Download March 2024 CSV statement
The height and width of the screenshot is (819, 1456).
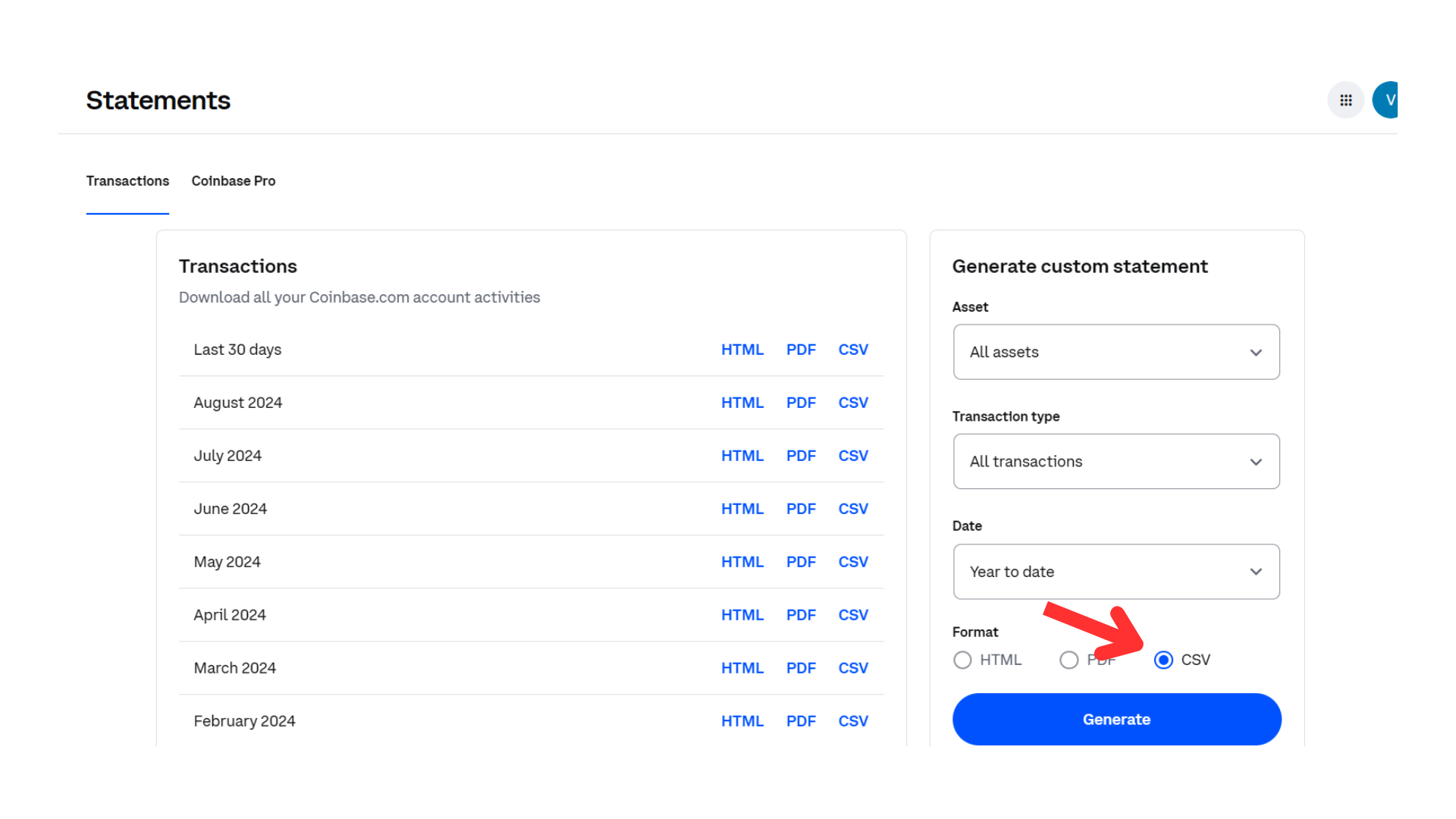852,668
